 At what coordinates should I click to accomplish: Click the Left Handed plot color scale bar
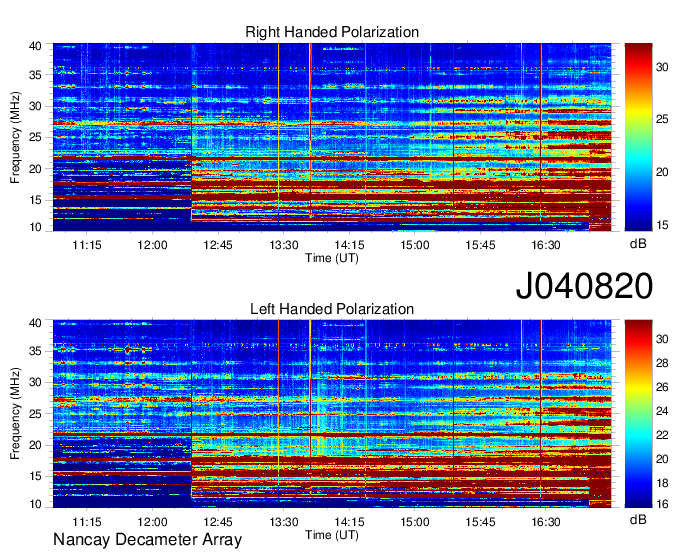pyautogui.click(x=638, y=414)
